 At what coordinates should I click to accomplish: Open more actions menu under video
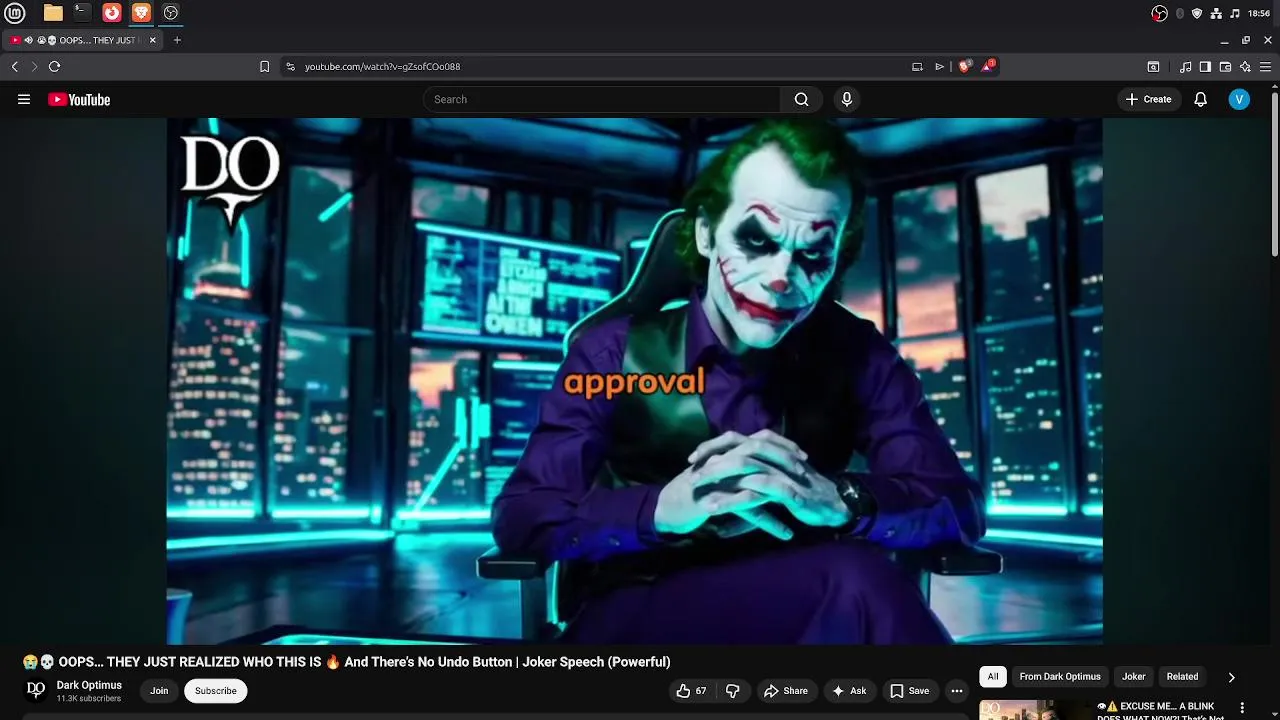[x=957, y=691]
